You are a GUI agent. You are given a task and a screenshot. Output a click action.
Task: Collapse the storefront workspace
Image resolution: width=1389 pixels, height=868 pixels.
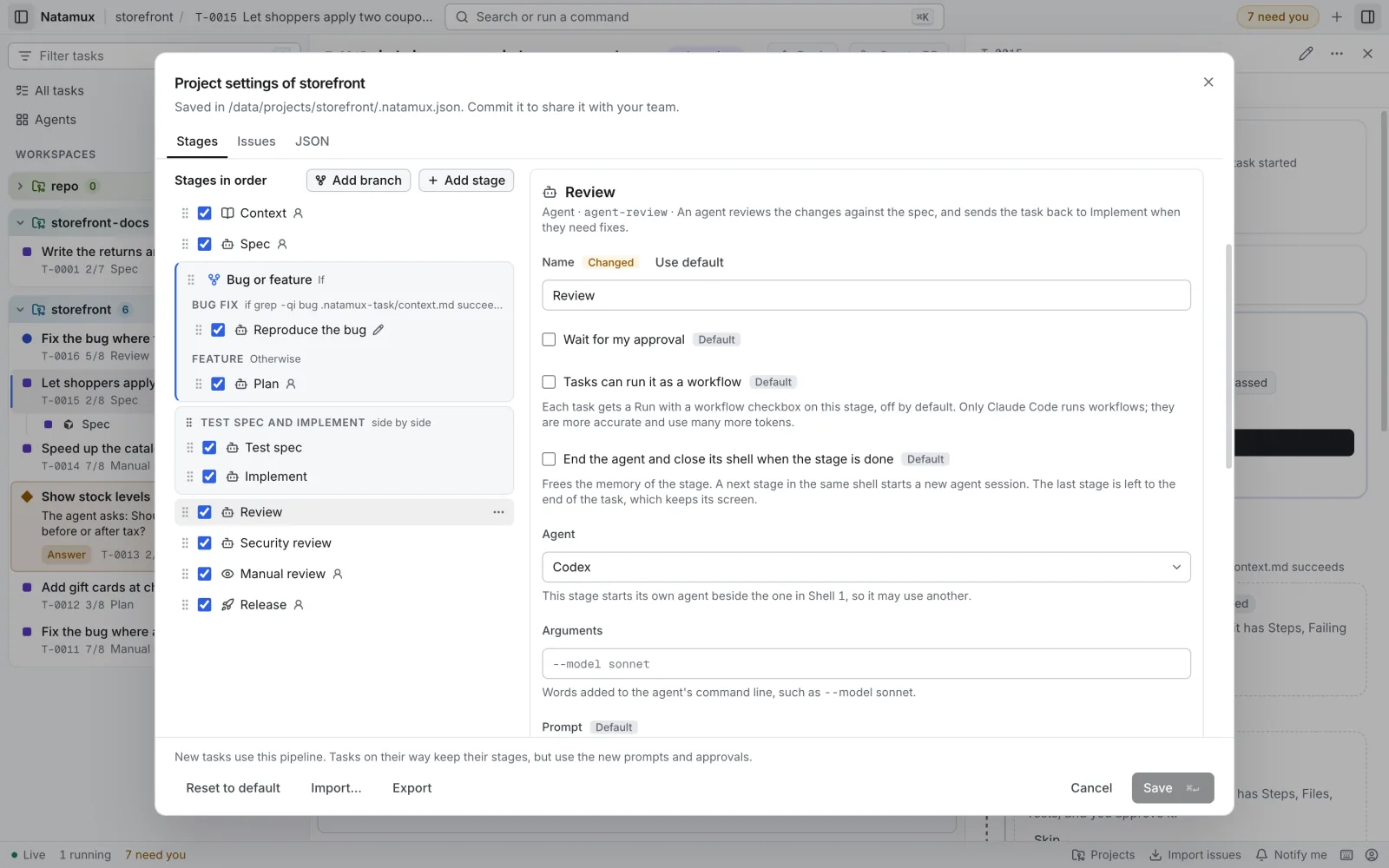20,310
